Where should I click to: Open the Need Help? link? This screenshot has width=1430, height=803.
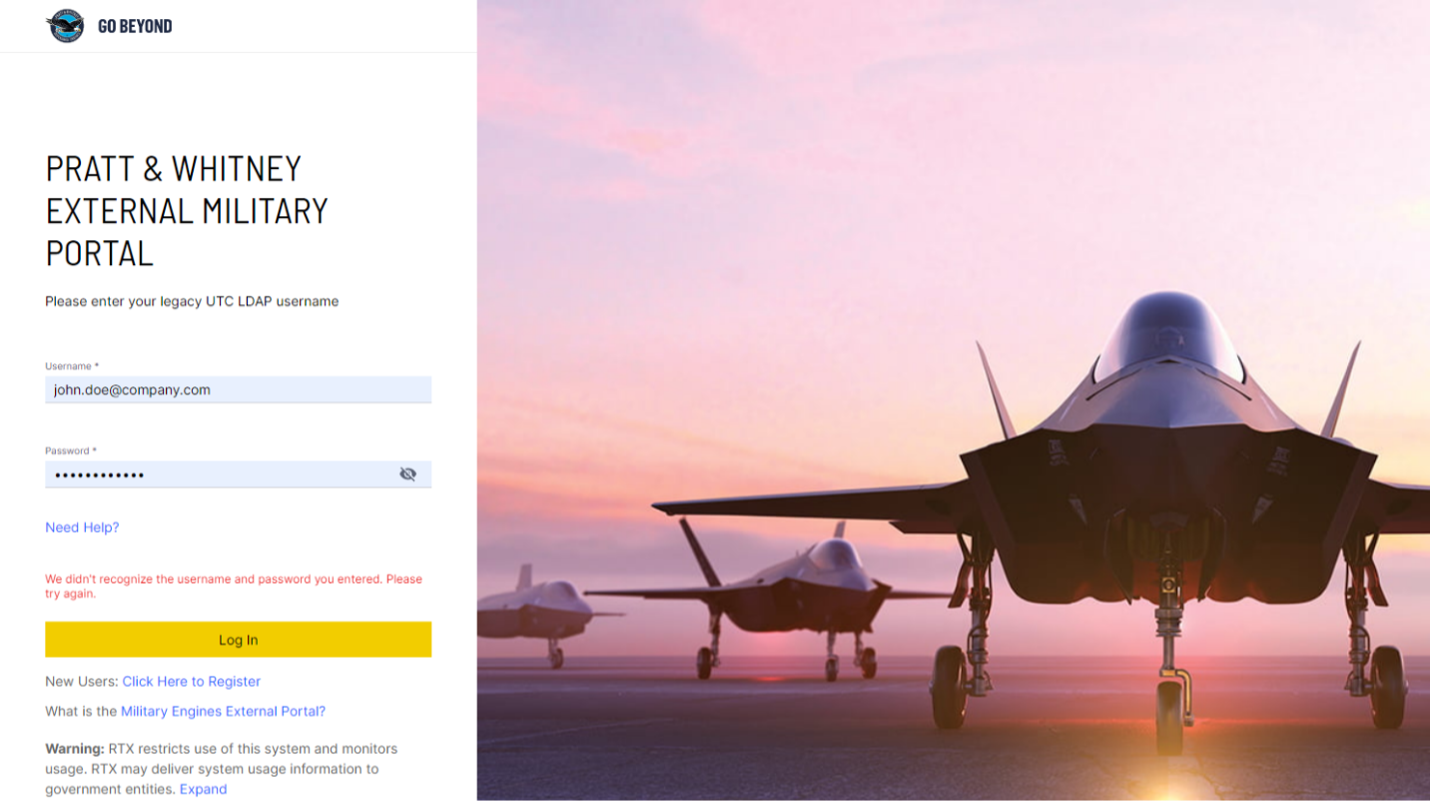(x=82, y=527)
